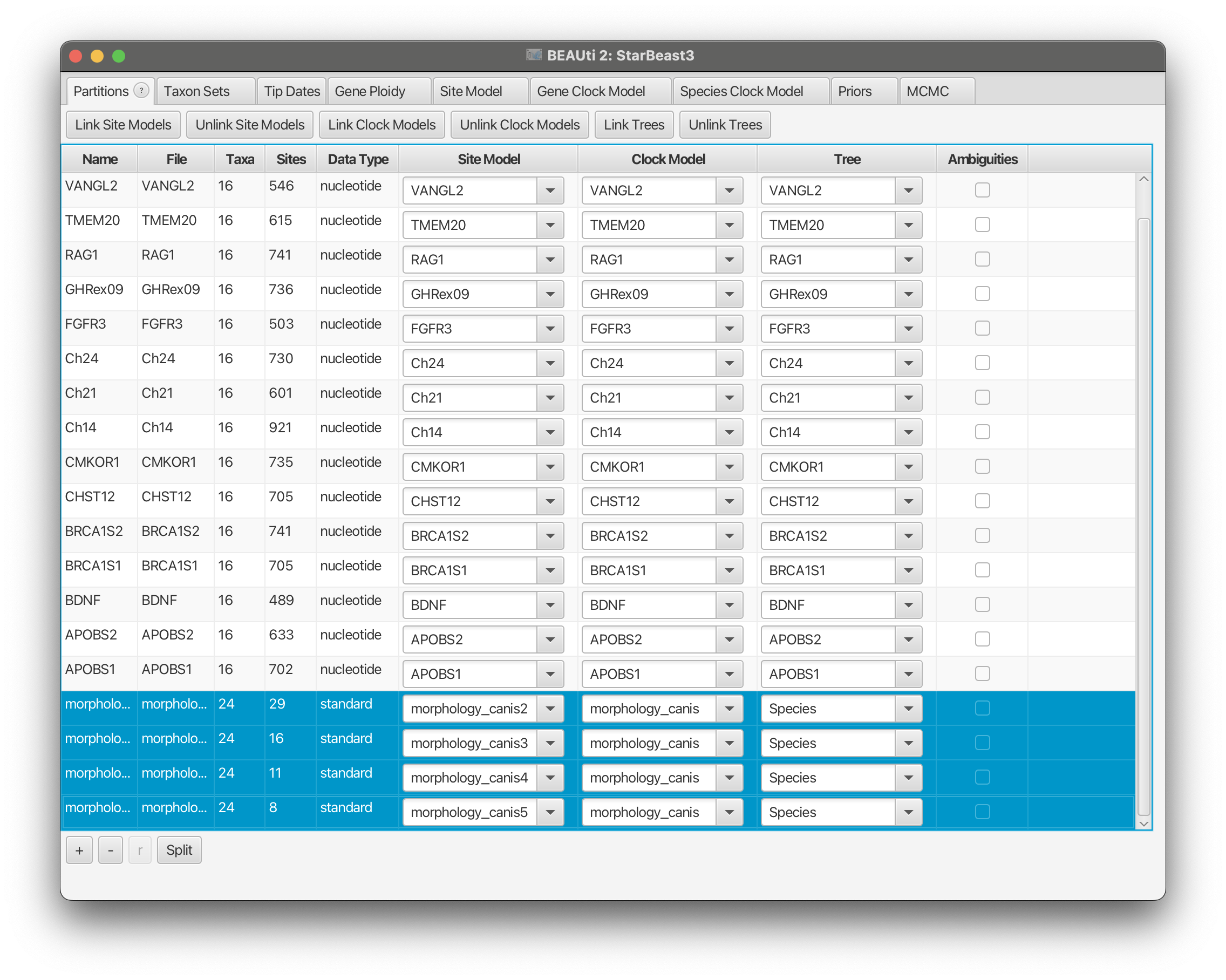Select the FGFR3 partition row name
This screenshot has height=980, width=1226.
86,324
